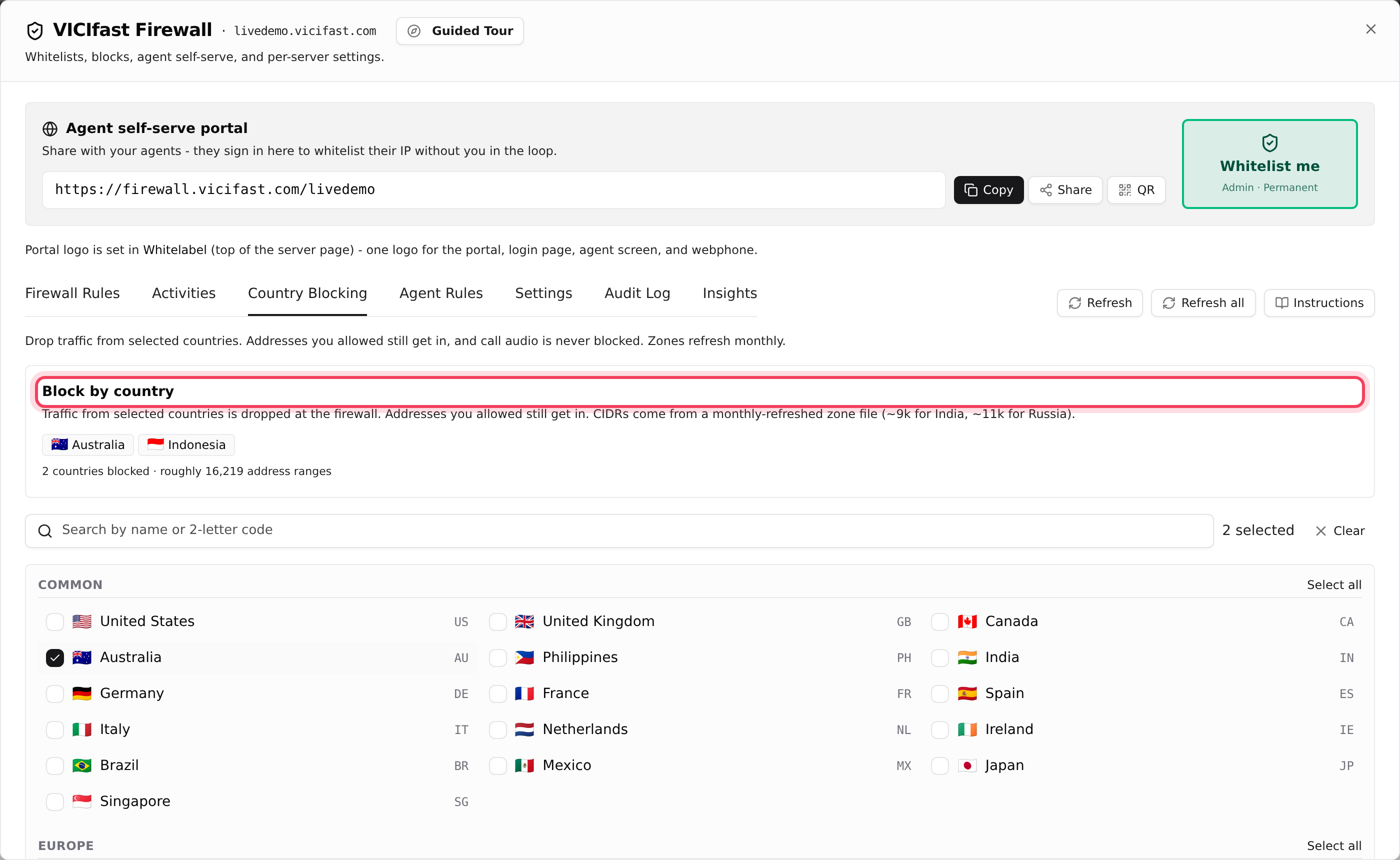
Task: Uncheck the Australia checkbox
Action: [x=54, y=657]
